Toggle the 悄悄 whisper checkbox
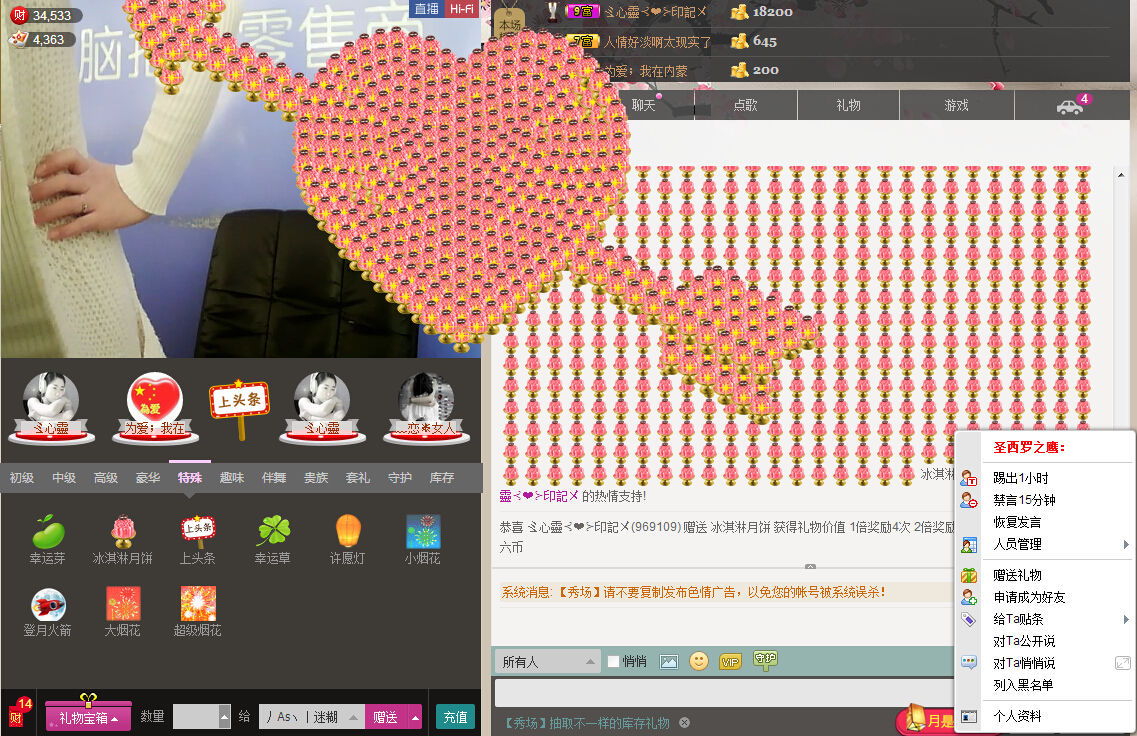This screenshot has width=1137, height=736. pos(614,661)
